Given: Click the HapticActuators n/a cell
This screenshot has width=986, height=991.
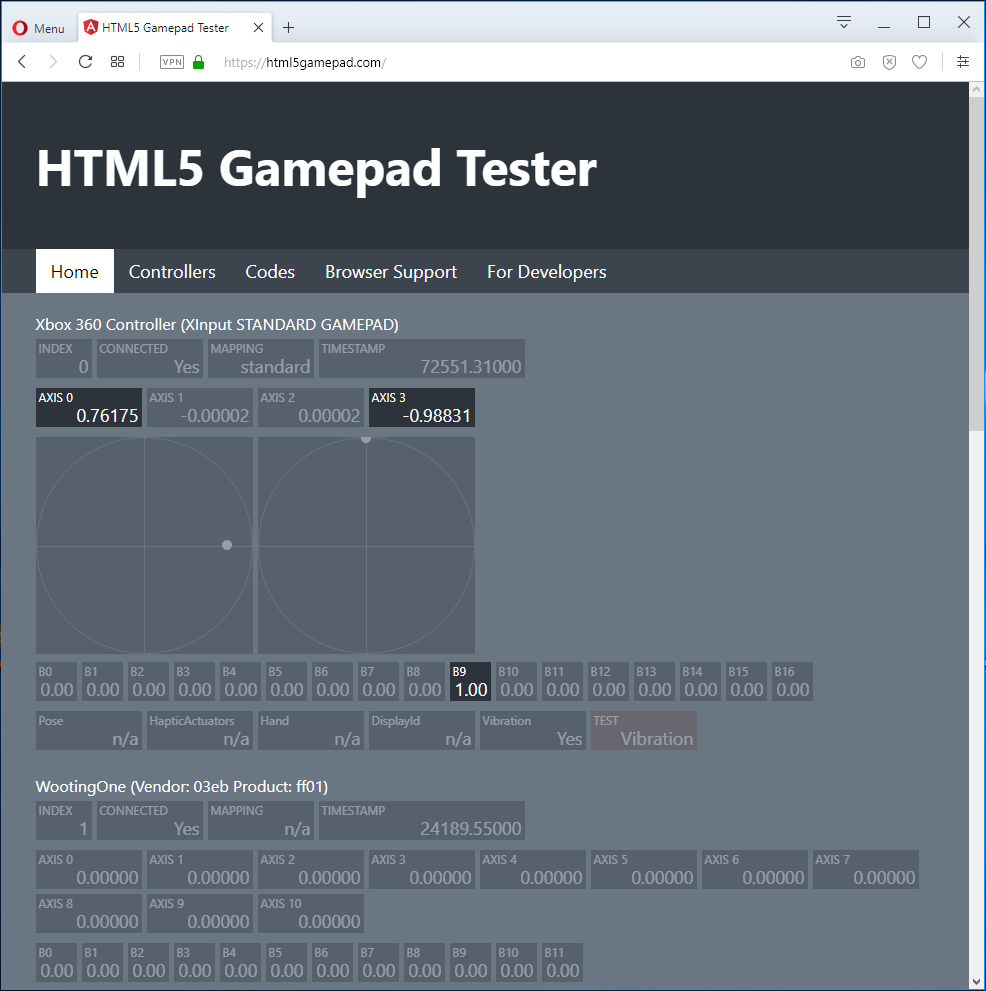Looking at the screenshot, I should [x=200, y=731].
